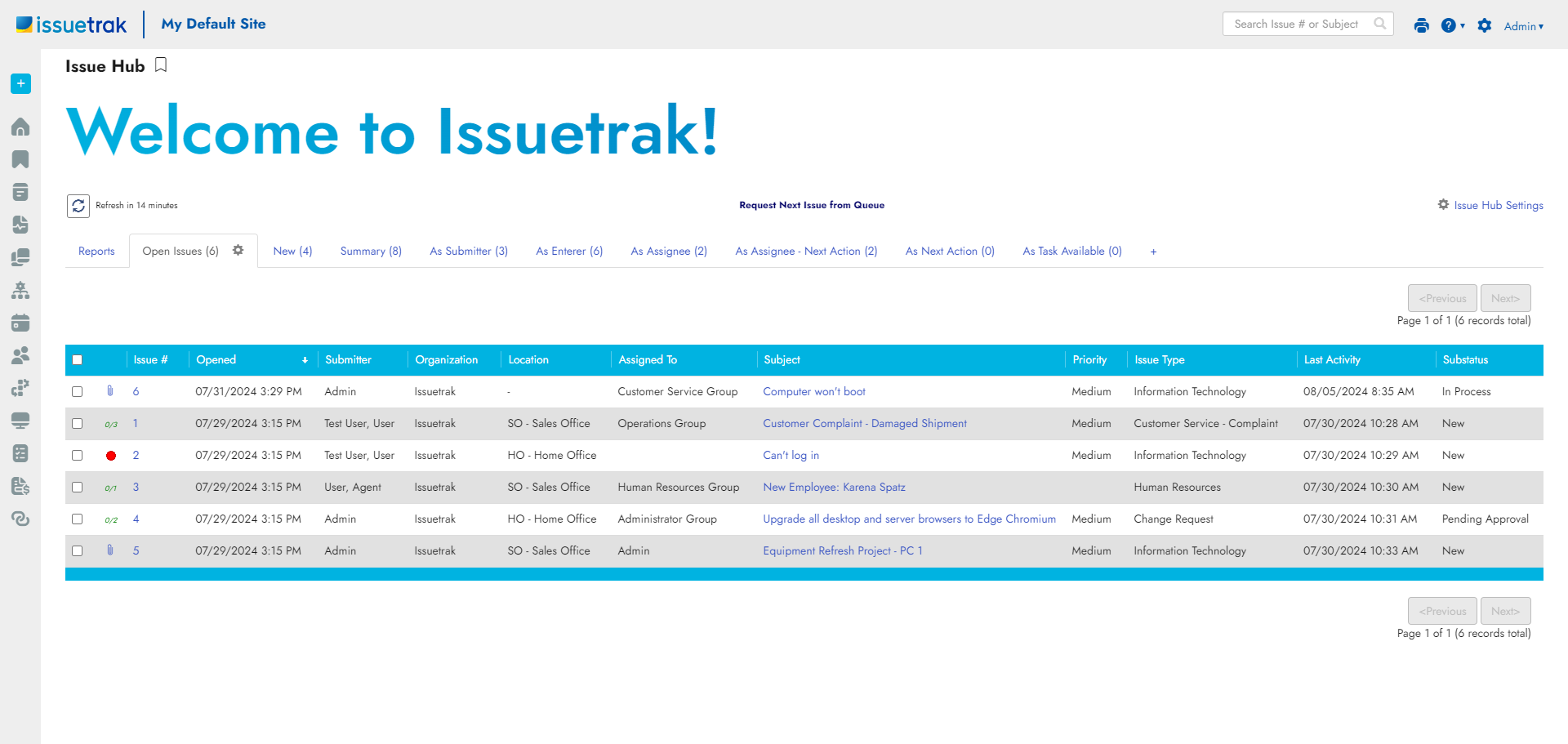Open the workflow arrows sidebar icon
The height and width of the screenshot is (744, 1568).
point(20,388)
